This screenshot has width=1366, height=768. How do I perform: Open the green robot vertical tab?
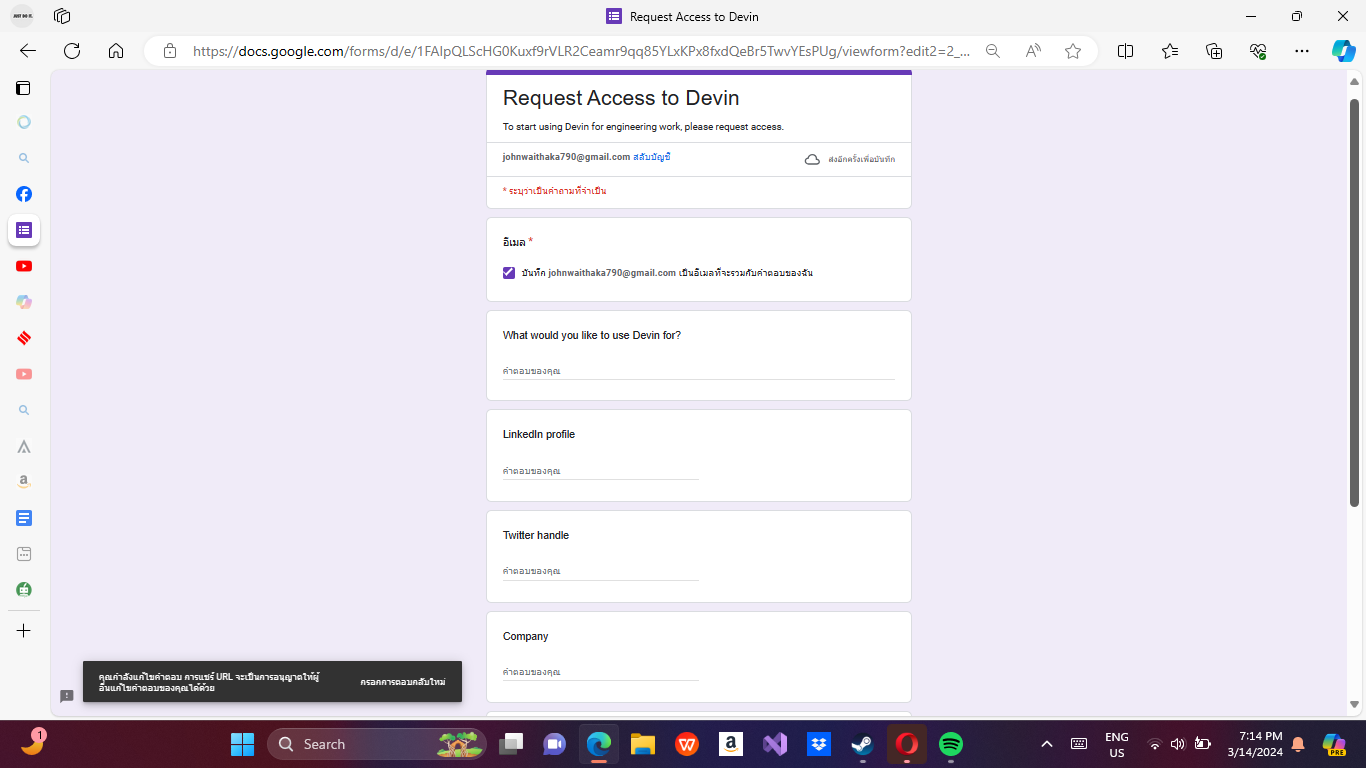coord(24,590)
